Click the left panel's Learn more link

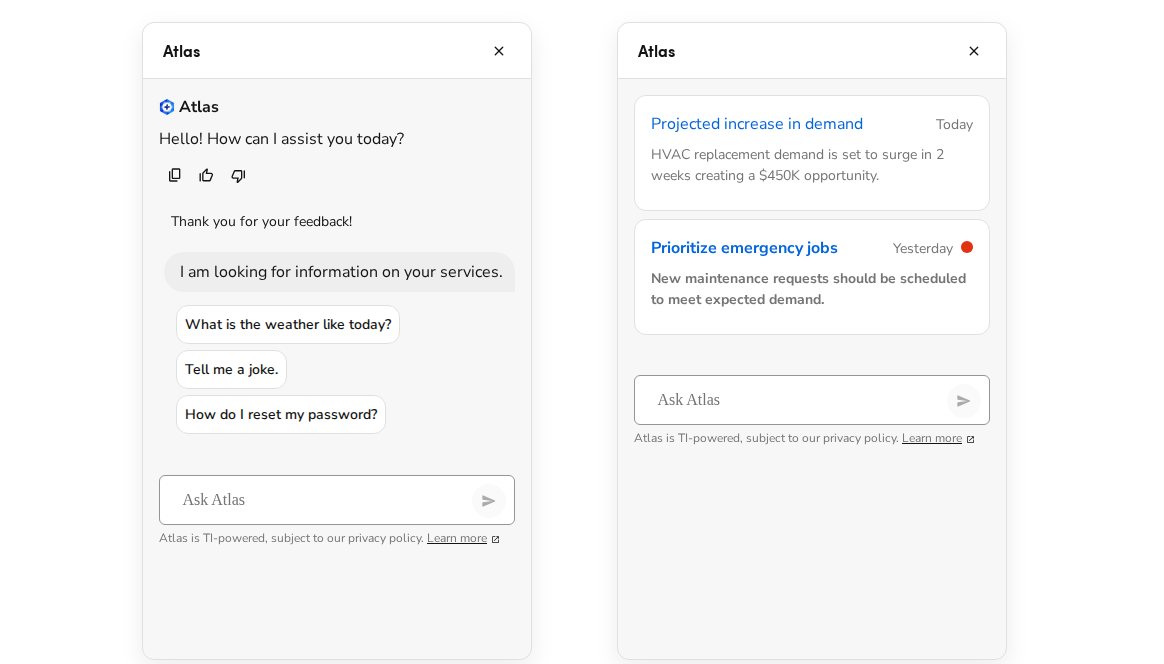[455, 537]
